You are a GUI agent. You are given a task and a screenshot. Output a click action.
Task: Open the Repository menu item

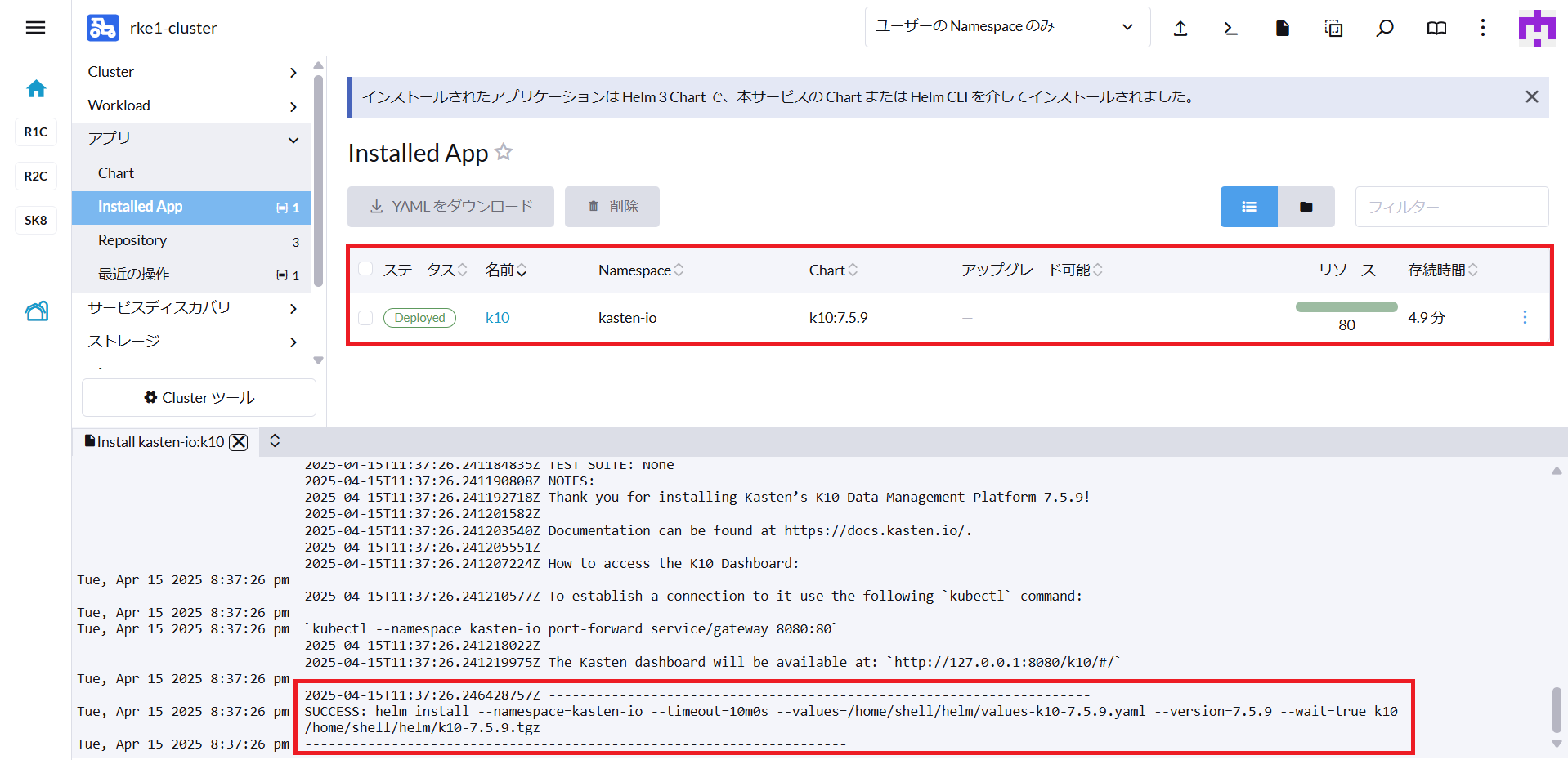click(x=191, y=241)
